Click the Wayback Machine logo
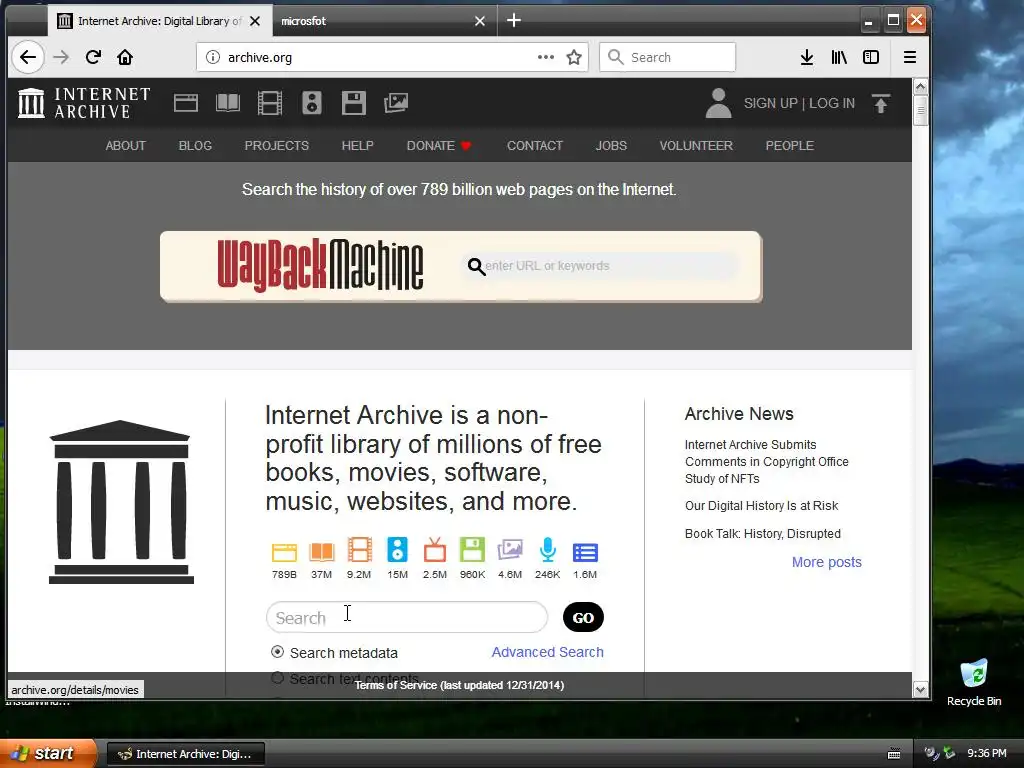The width and height of the screenshot is (1024, 768). (320, 265)
